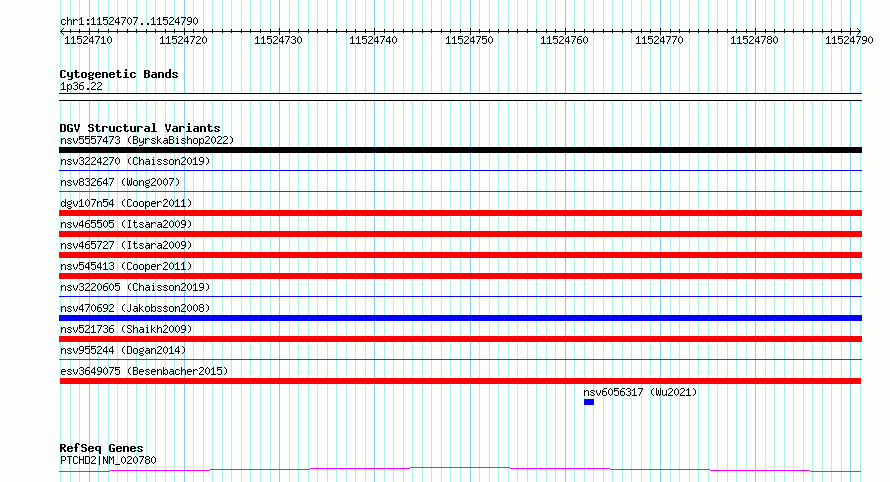Screen dimensions: 890x482
Task: Click the thin blue nsv3220605 variant line
Action: (x=460, y=296)
